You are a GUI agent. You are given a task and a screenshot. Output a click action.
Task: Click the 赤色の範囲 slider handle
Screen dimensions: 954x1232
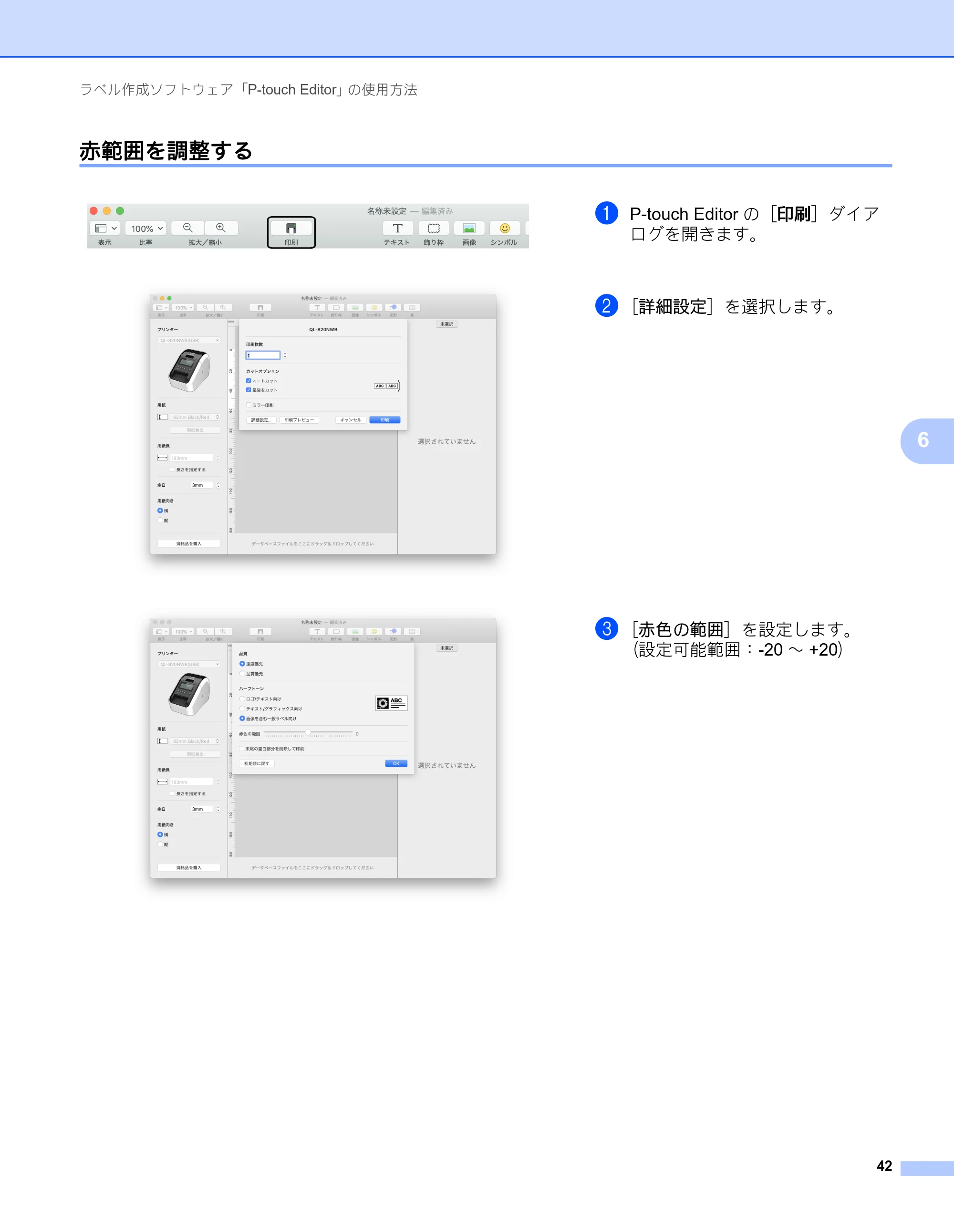click(x=308, y=732)
